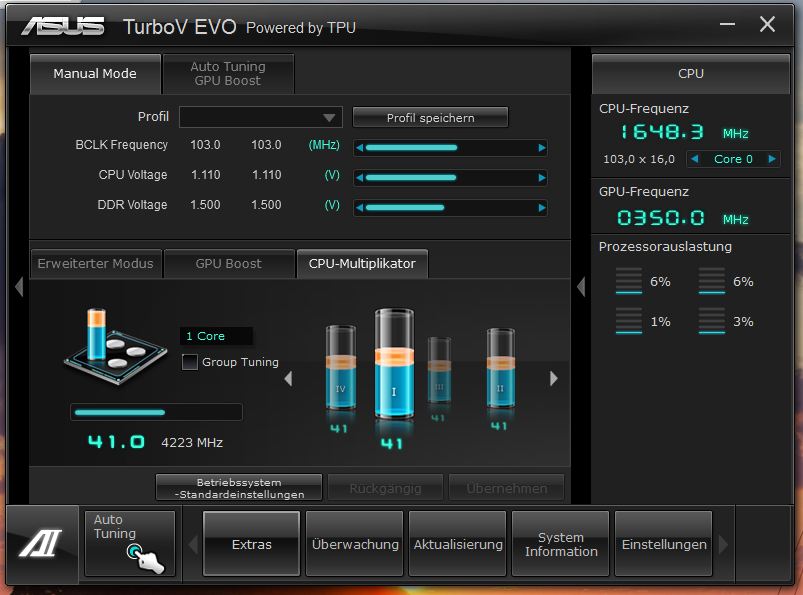Viewport: 803px width, 595px height.
Task: Open the Erweiterter Modus tab
Action: [x=96, y=264]
